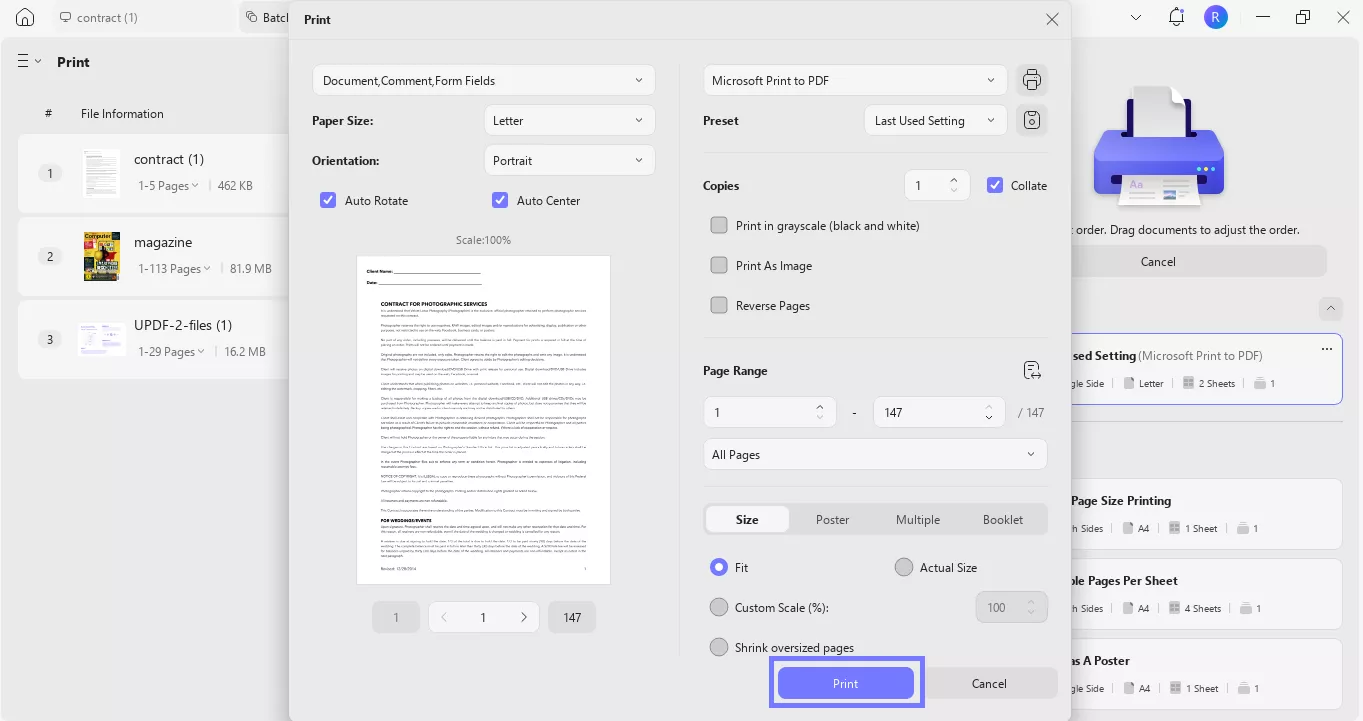1363x721 pixels.
Task: Click the Print button
Action: coord(845,683)
